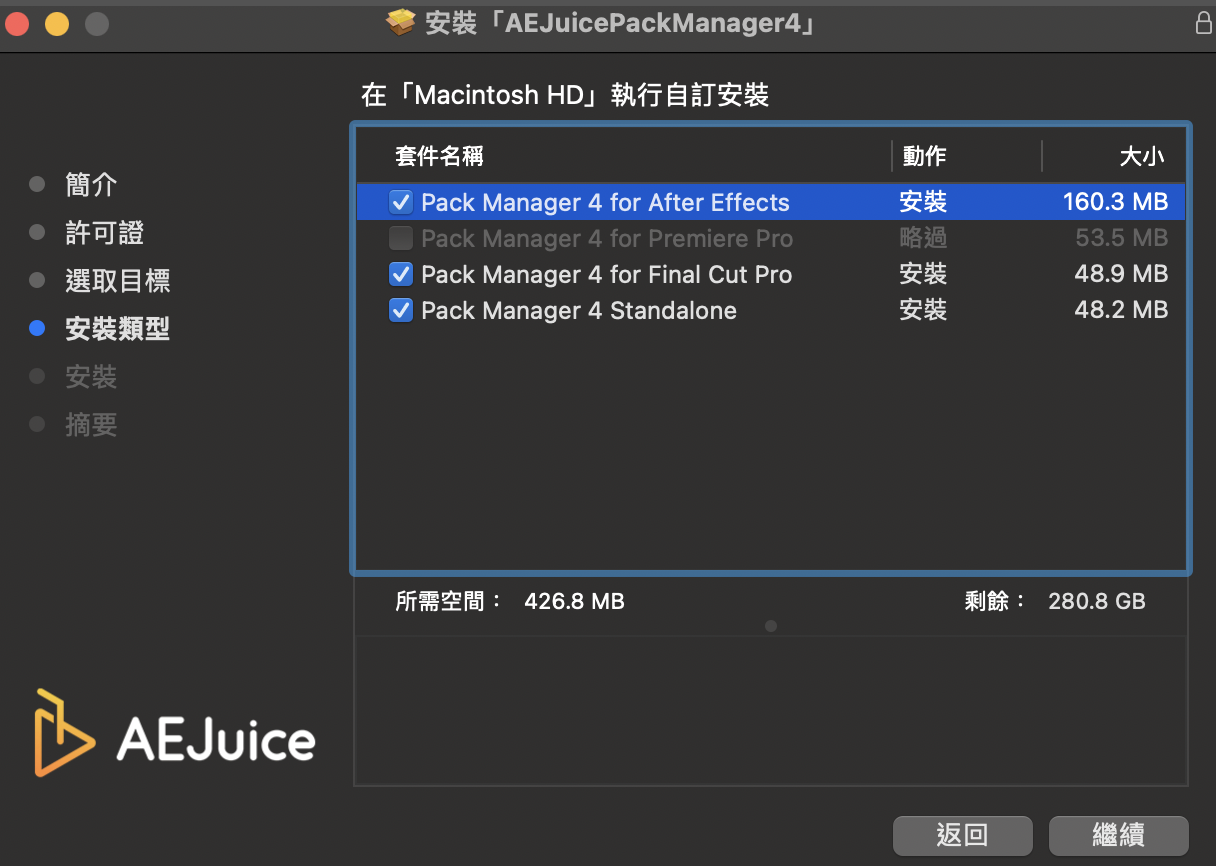Select the 簡介 step in sidebar

pyautogui.click(x=91, y=184)
